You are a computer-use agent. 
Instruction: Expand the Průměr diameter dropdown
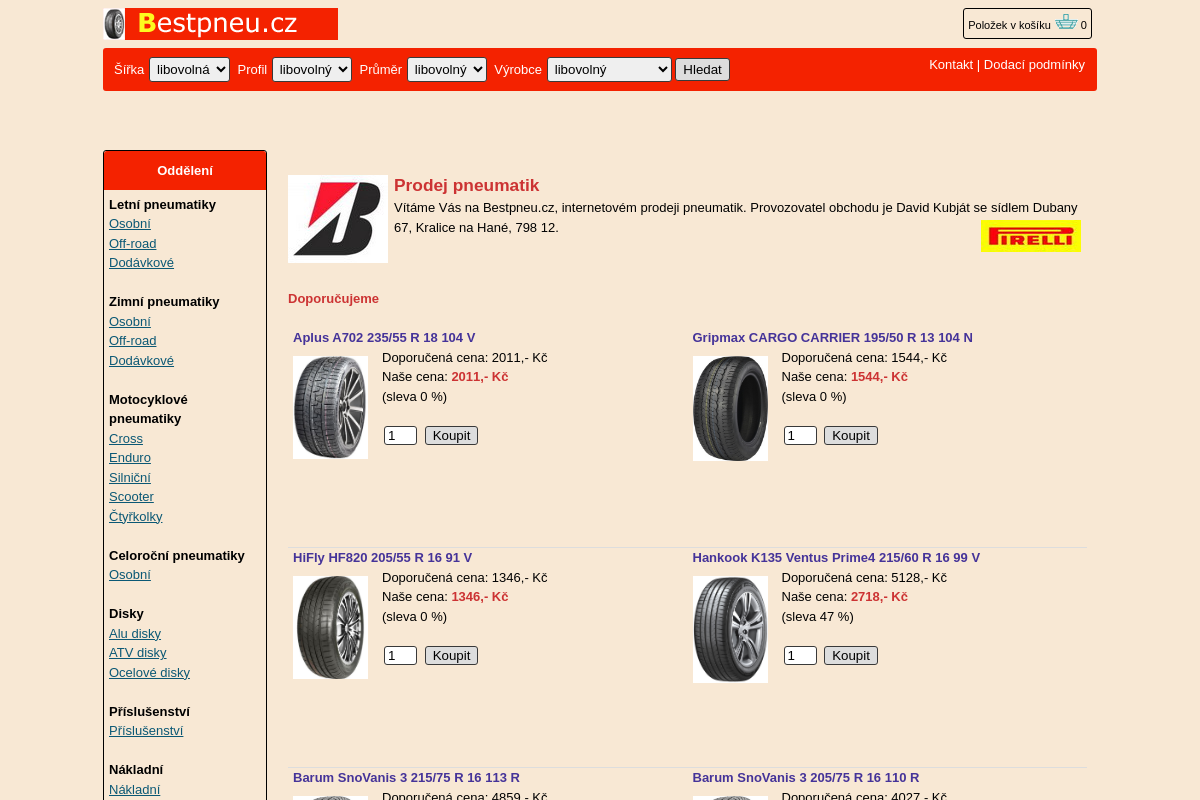tap(447, 70)
